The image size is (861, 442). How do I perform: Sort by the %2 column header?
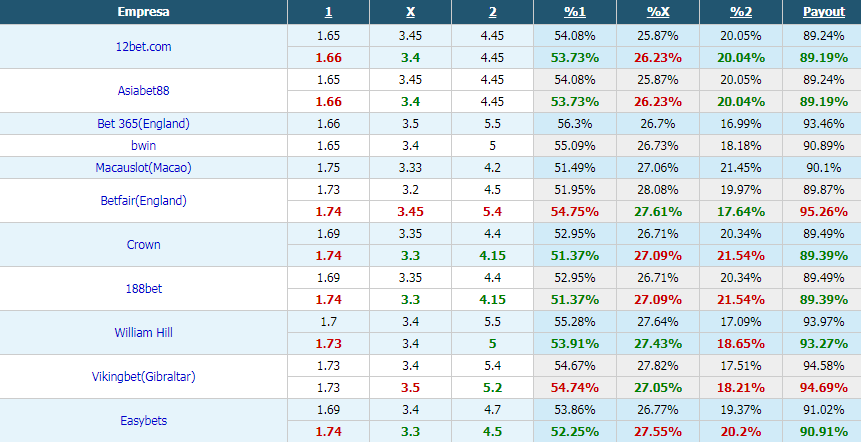(741, 12)
